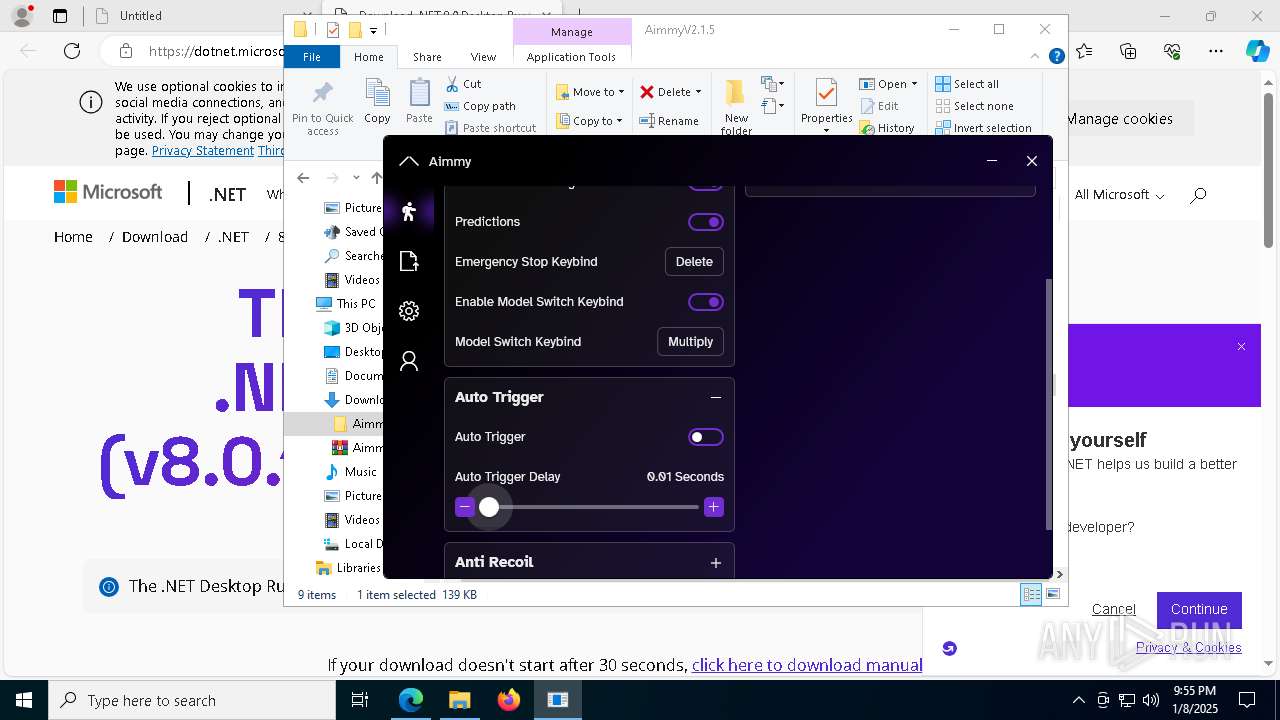The image size is (1280, 720).
Task: Increase Auto Trigger Delay with plus button
Action: click(x=713, y=507)
